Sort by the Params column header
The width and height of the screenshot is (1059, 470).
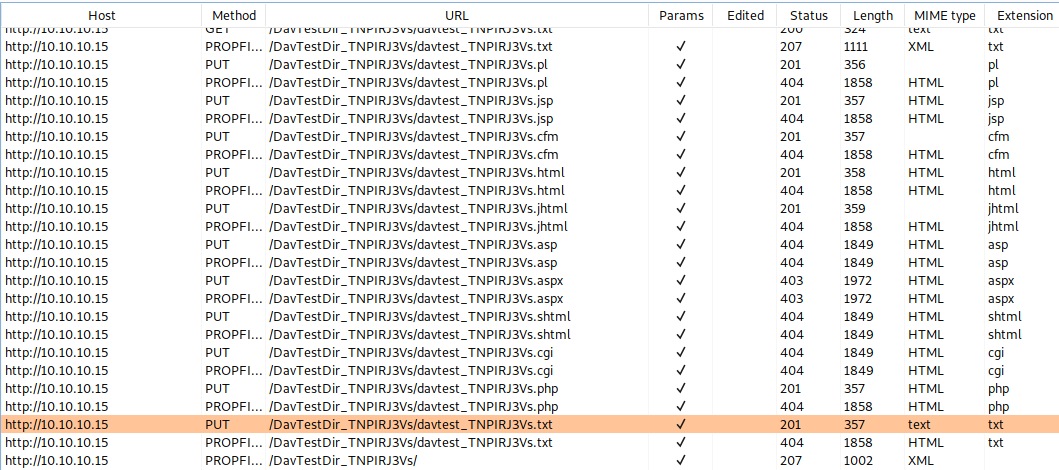681,15
